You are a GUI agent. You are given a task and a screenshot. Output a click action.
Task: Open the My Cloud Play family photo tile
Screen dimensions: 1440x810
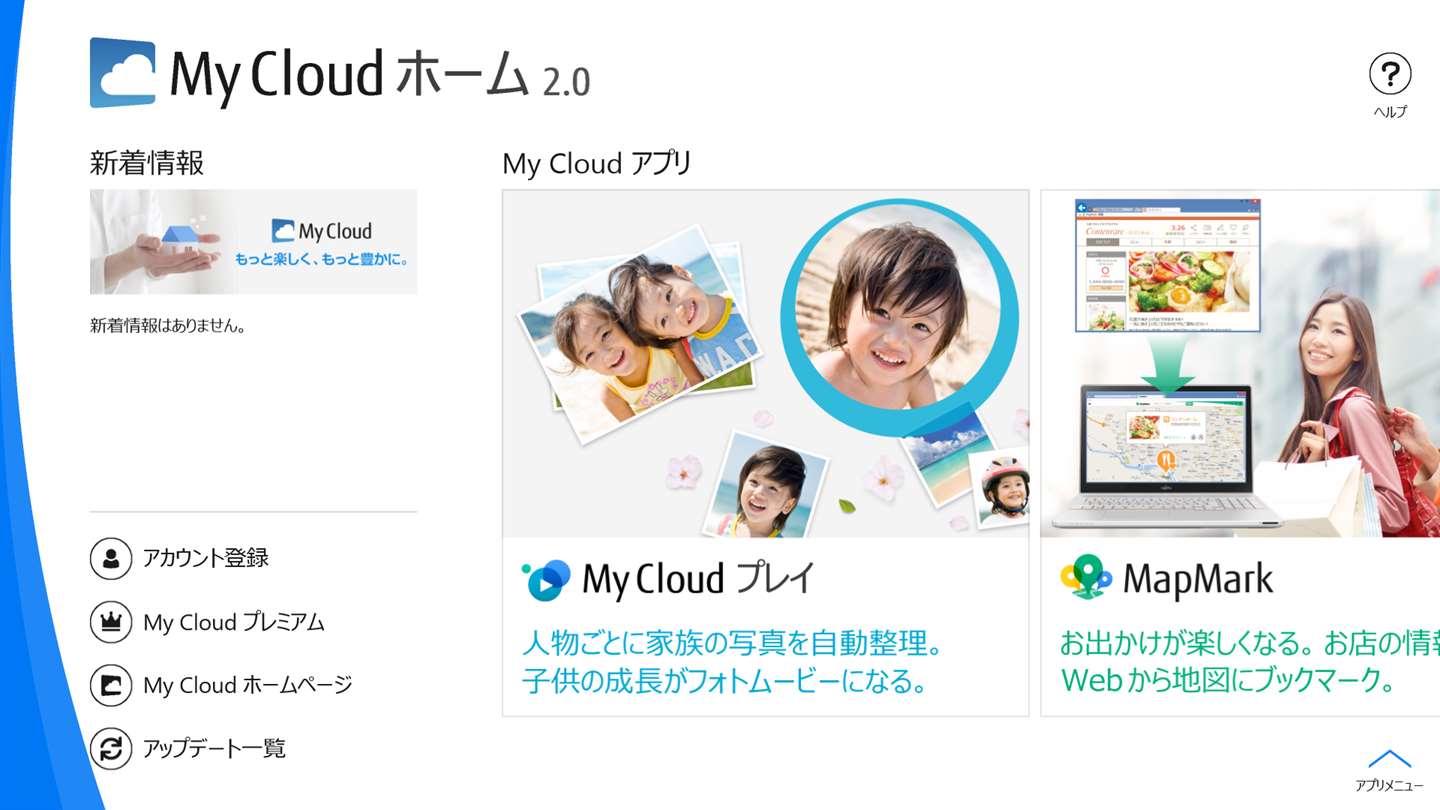click(765, 364)
